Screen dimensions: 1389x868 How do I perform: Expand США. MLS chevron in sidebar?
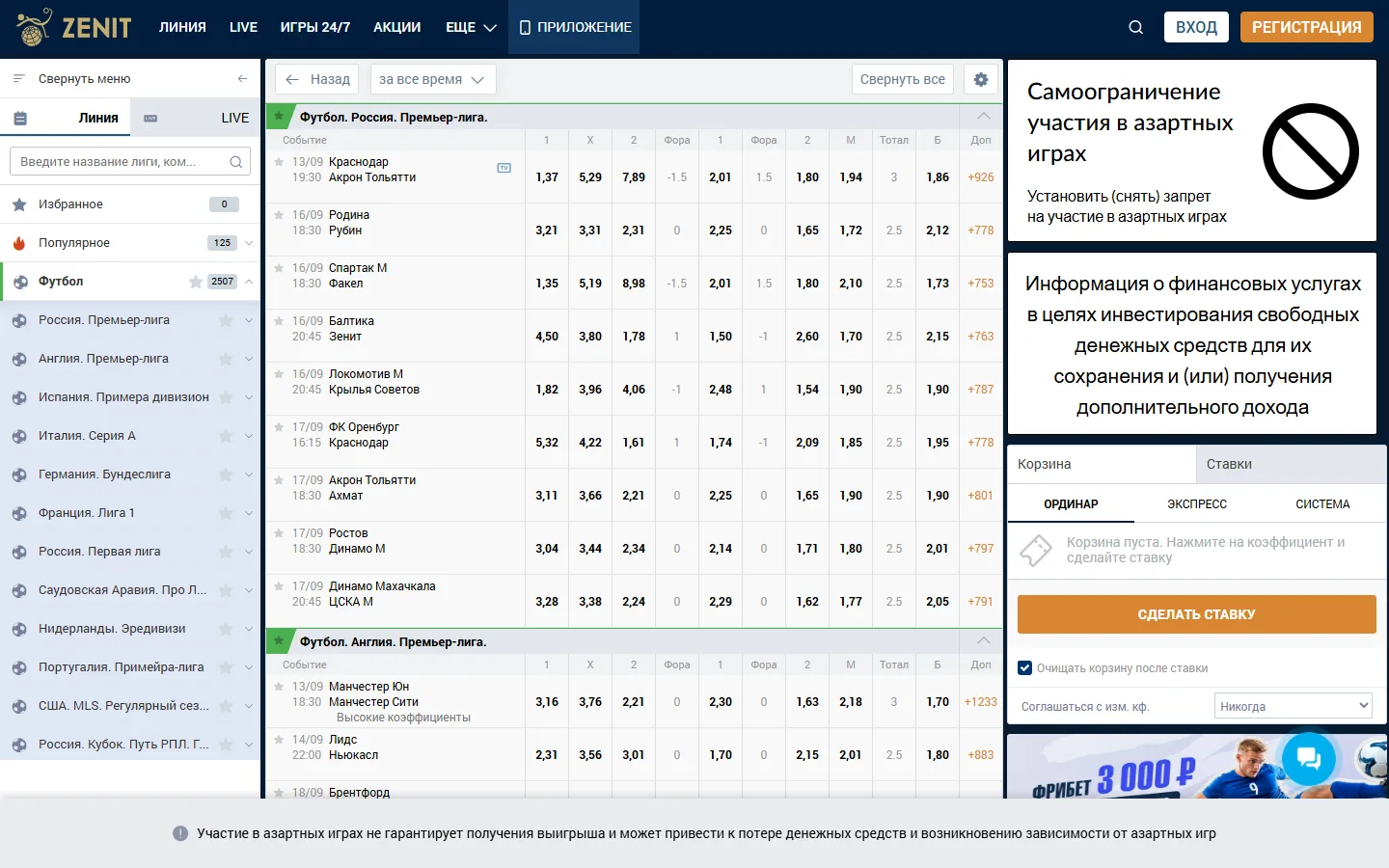(249, 706)
